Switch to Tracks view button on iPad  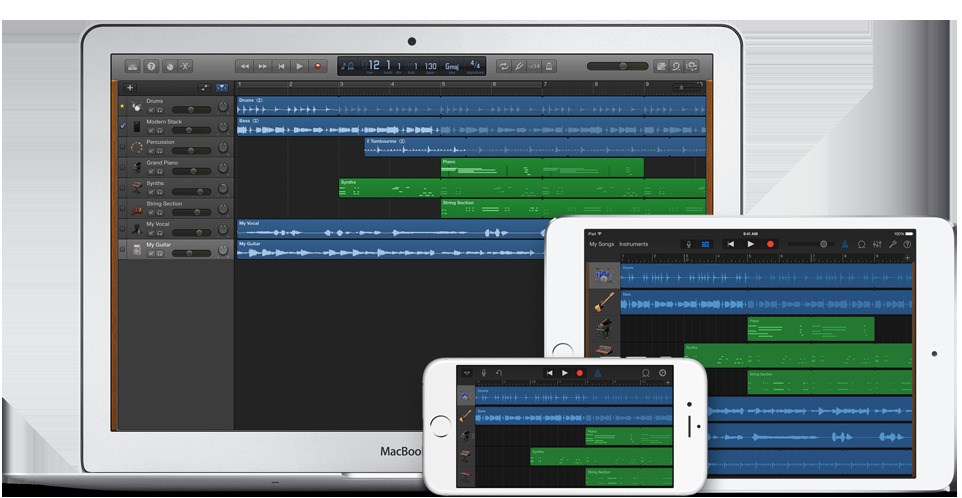pyautogui.click(x=705, y=244)
